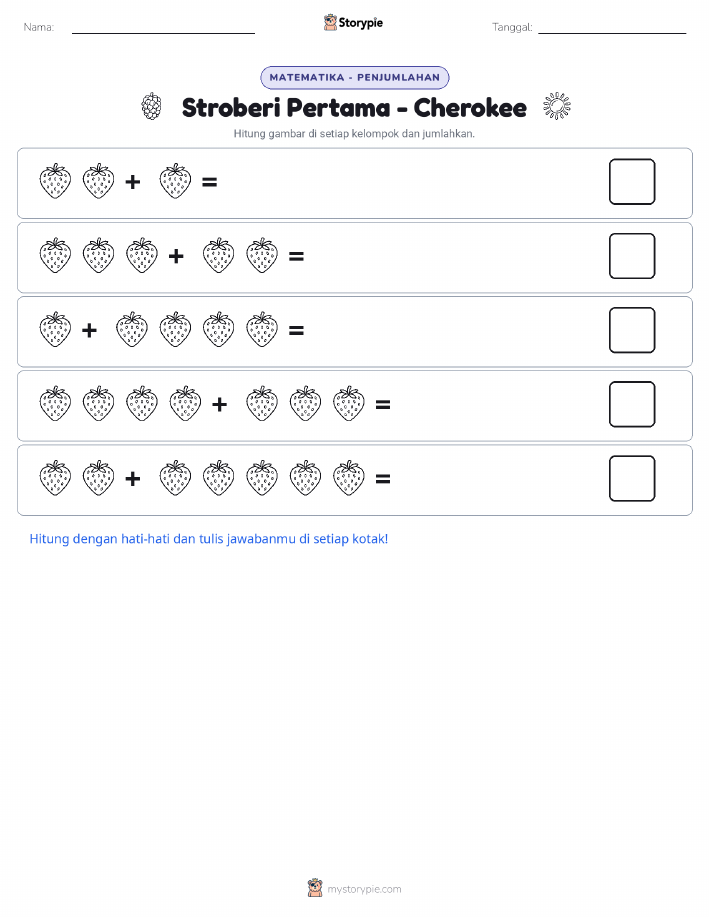This screenshot has height=917, width=709.
Task: Click the blue Hitung dengan hati-hati instruction text
Action: pyautogui.click(x=209, y=539)
